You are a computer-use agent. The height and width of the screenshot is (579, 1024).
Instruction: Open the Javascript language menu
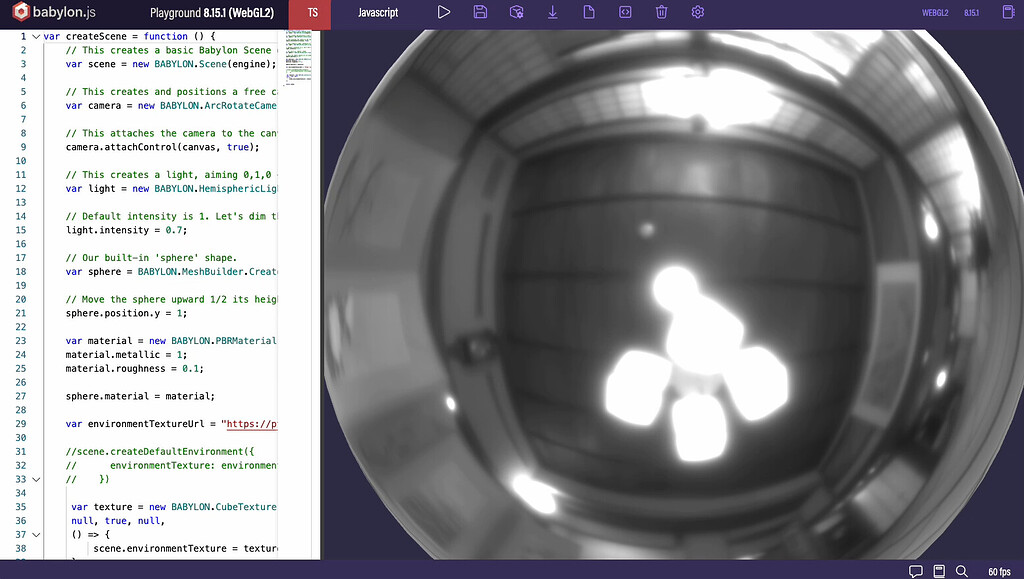tap(376, 14)
